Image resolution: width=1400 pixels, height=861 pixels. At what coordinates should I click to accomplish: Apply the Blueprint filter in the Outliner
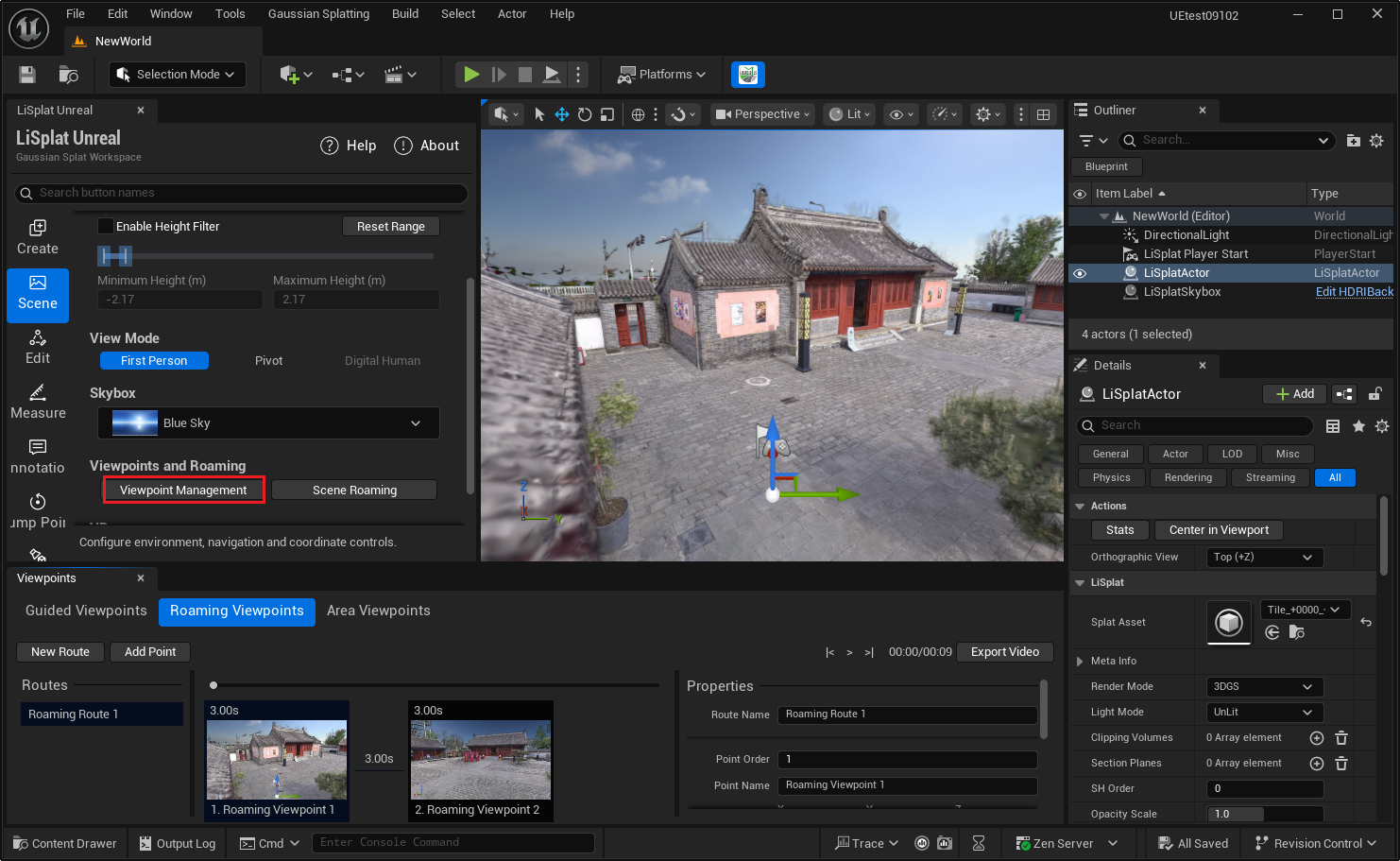[x=1106, y=167]
